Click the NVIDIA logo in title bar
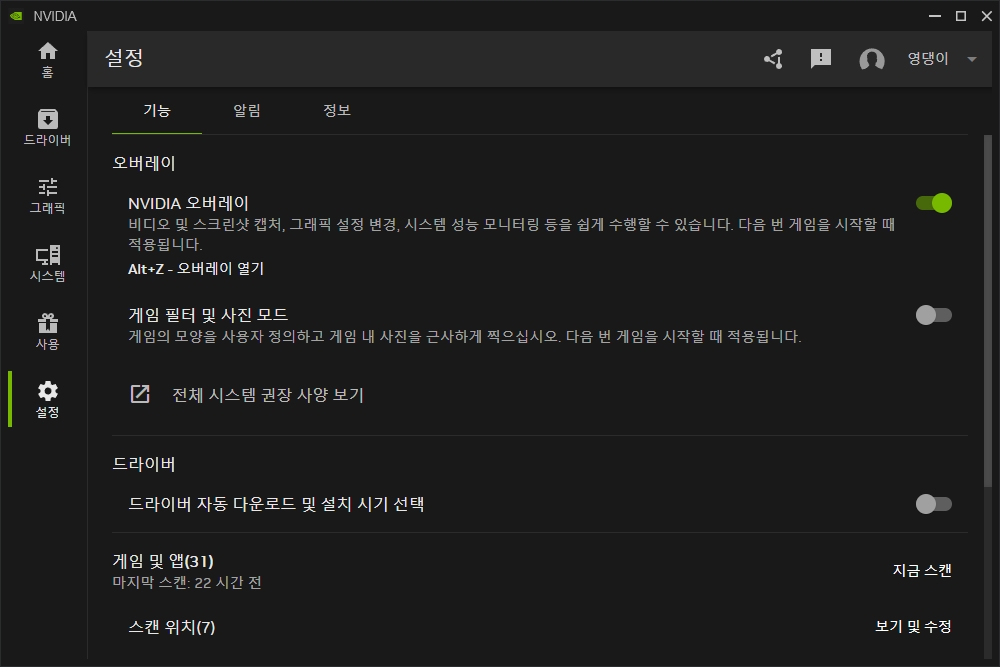This screenshot has width=1000, height=667. pos(16,16)
